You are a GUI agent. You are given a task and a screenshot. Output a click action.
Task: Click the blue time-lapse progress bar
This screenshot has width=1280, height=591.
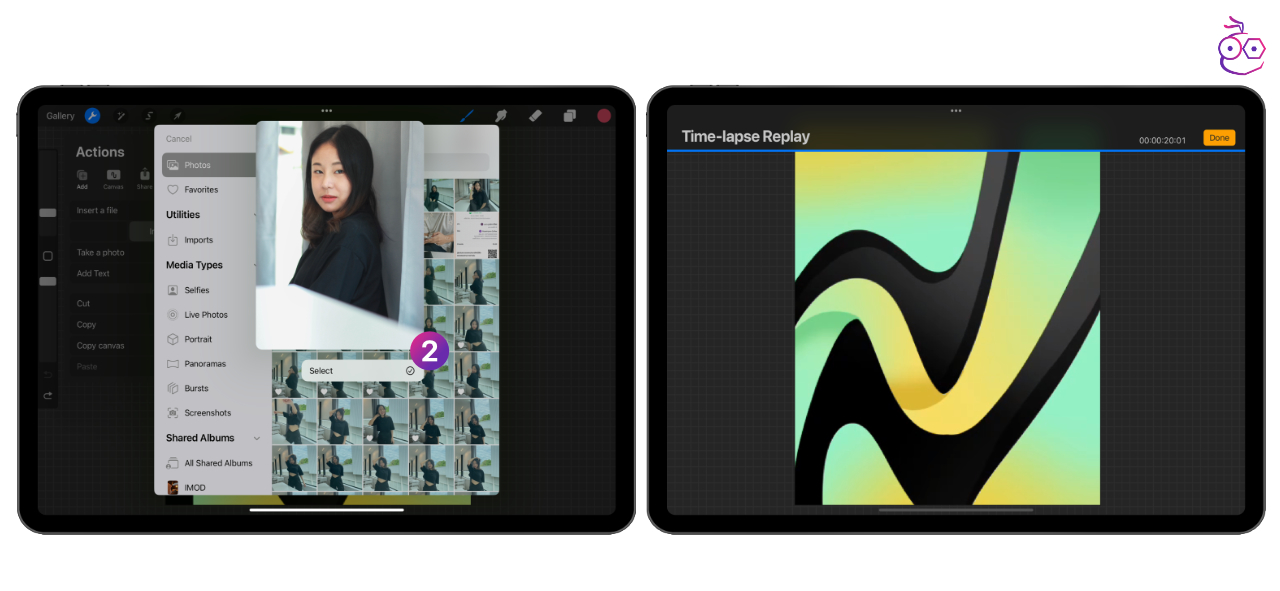click(955, 151)
